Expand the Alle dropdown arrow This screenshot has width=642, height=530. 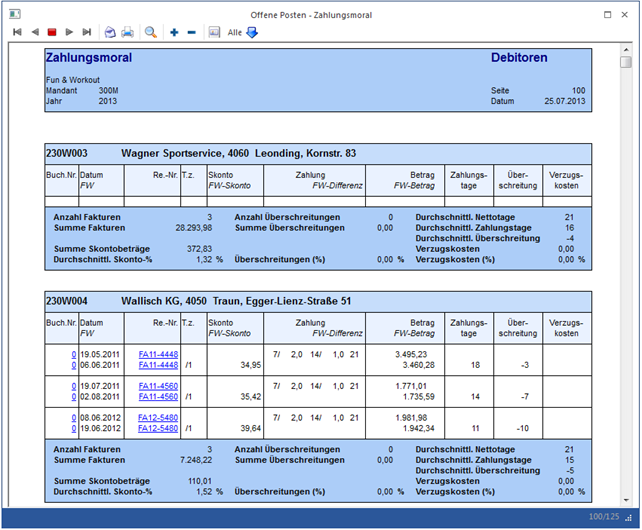(x=251, y=32)
